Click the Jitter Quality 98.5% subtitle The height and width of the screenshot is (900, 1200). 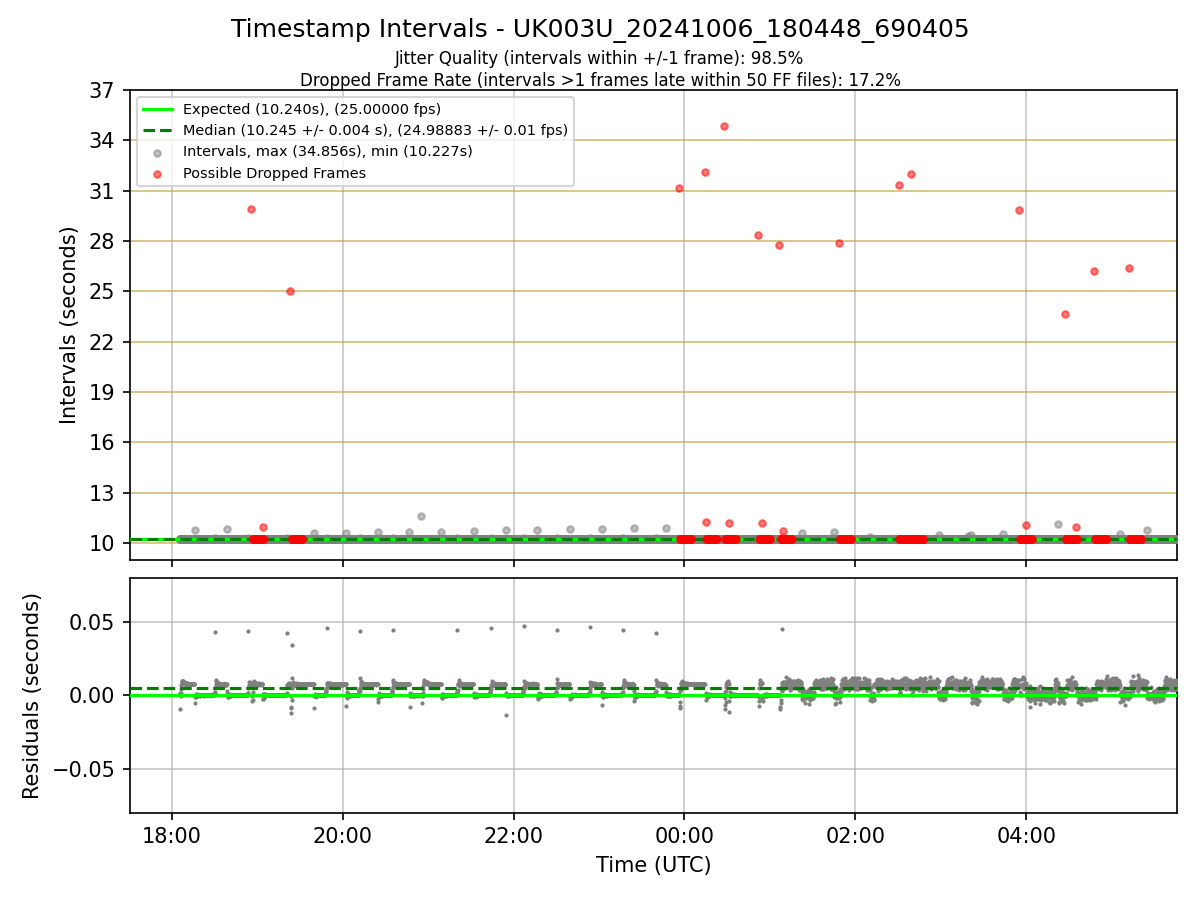(x=599, y=58)
